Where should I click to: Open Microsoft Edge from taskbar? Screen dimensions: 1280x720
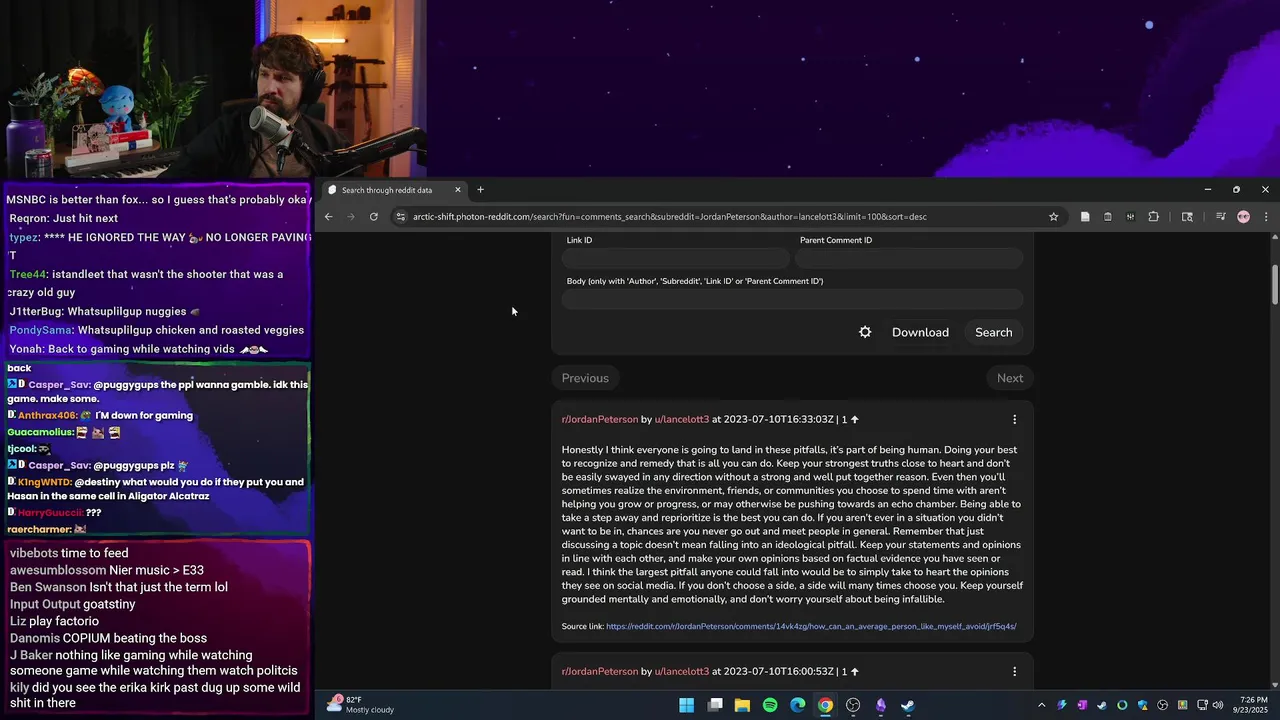[798, 705]
